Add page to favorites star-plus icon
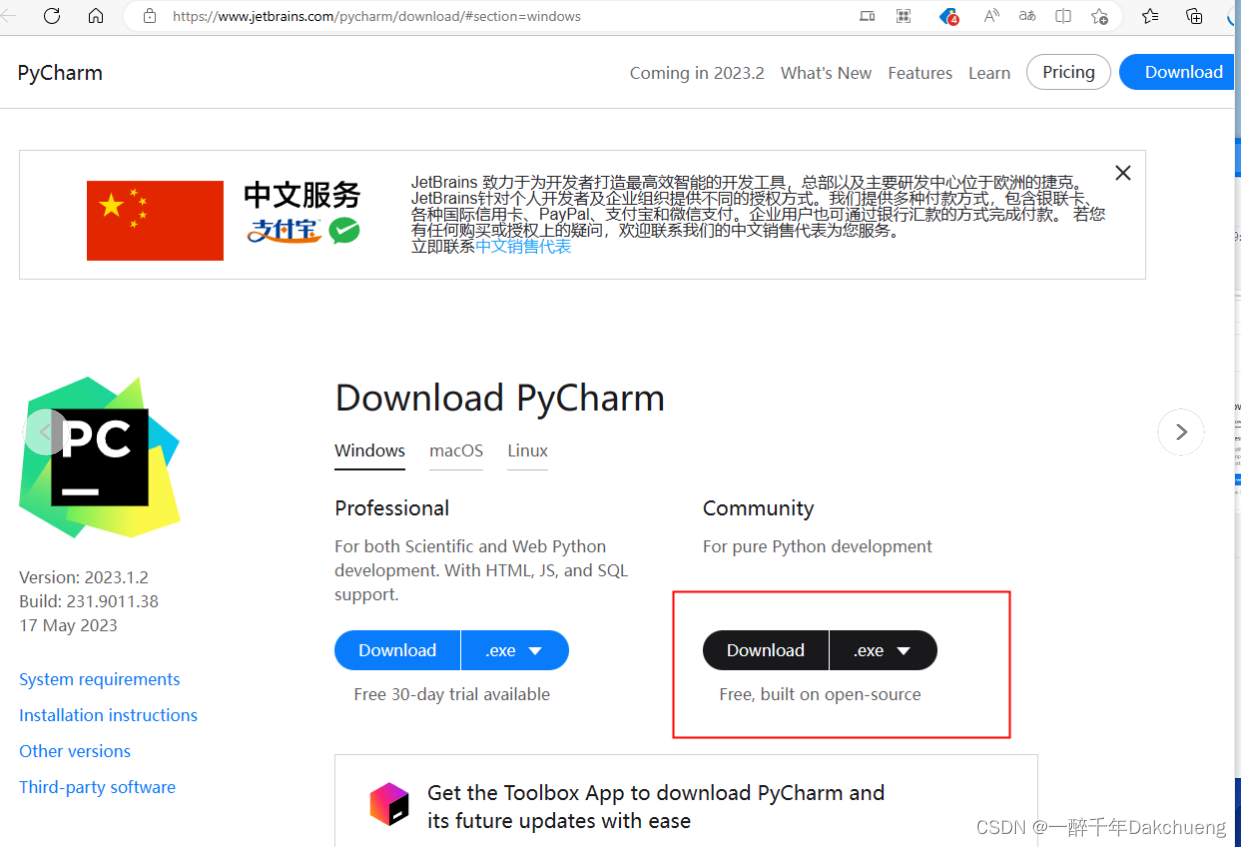Screen dimensions: 1241x847 pyautogui.click(x=1100, y=16)
